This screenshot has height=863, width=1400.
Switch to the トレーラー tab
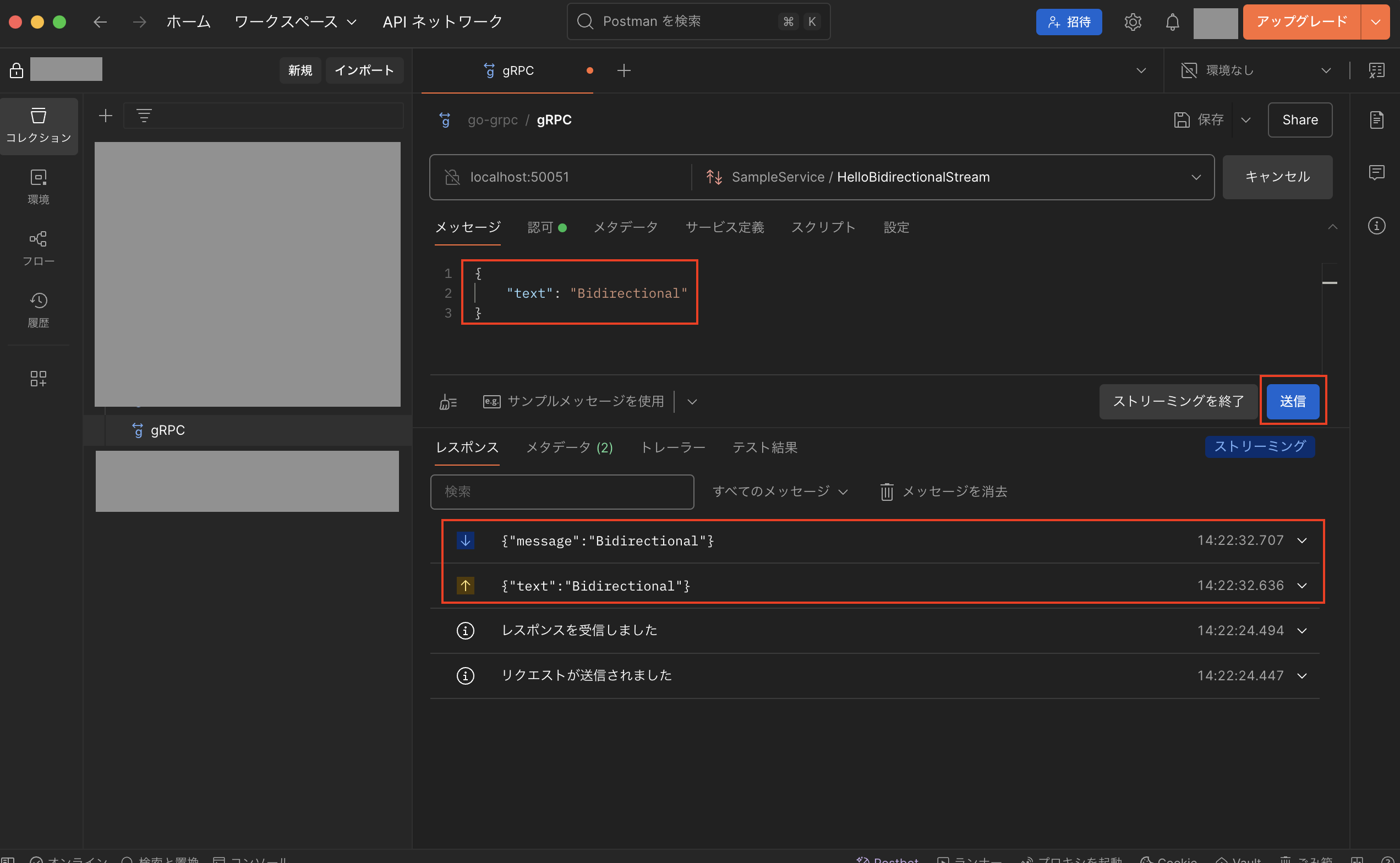coord(673,447)
